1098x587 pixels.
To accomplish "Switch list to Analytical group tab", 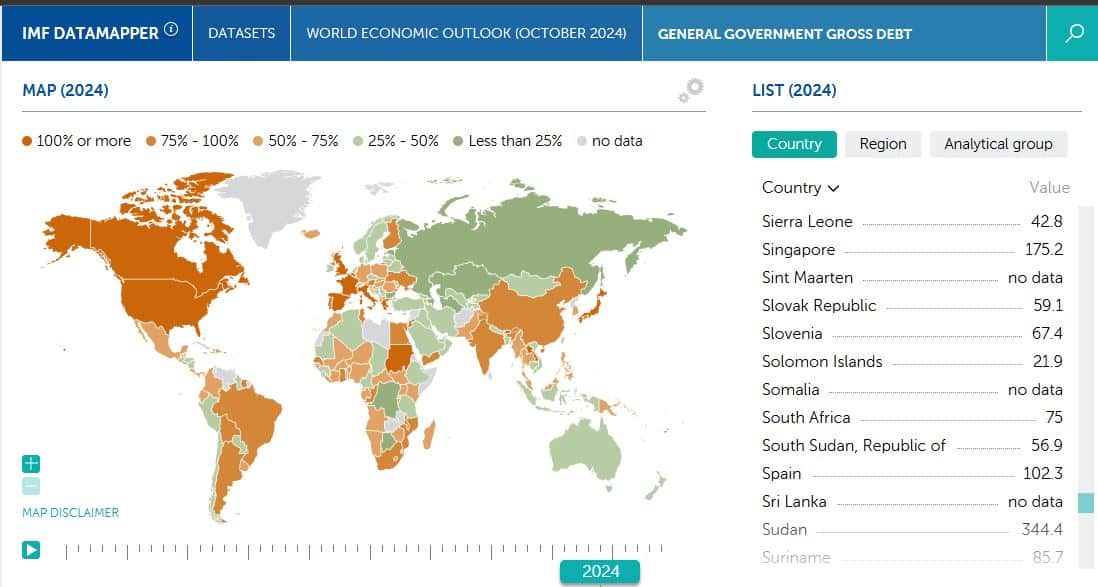I will (997, 144).
